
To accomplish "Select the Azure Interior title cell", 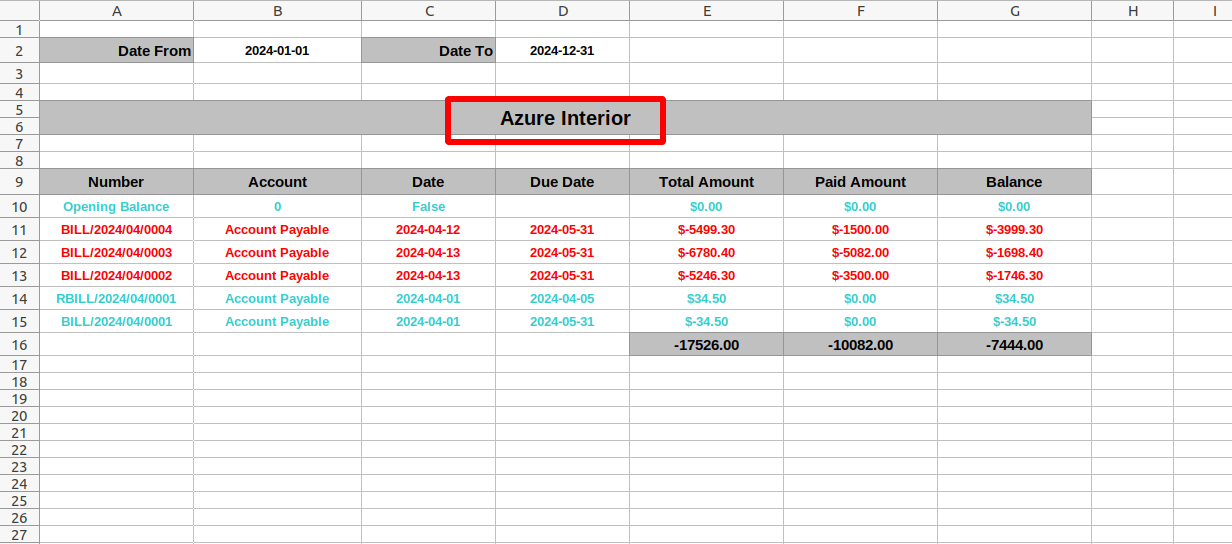I will click(565, 118).
